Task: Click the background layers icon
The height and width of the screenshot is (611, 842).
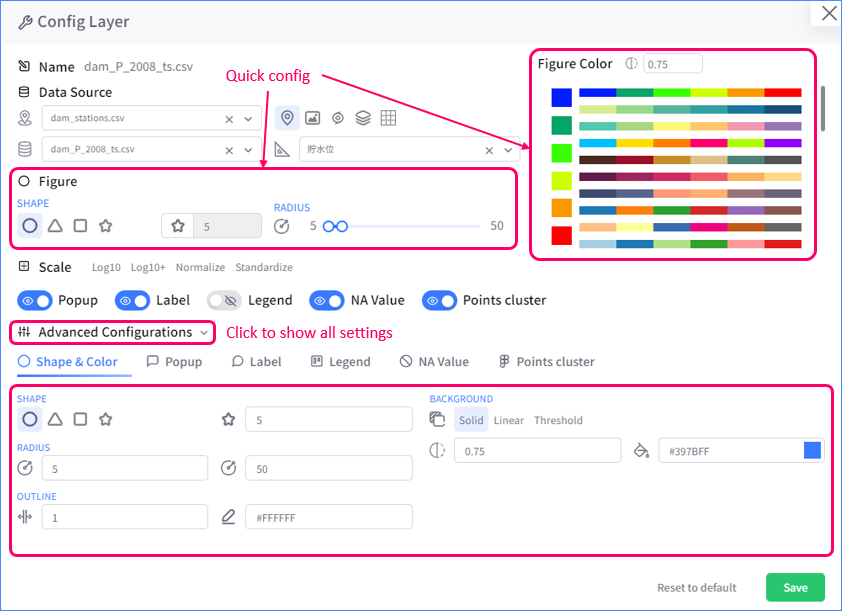Action: [437, 419]
